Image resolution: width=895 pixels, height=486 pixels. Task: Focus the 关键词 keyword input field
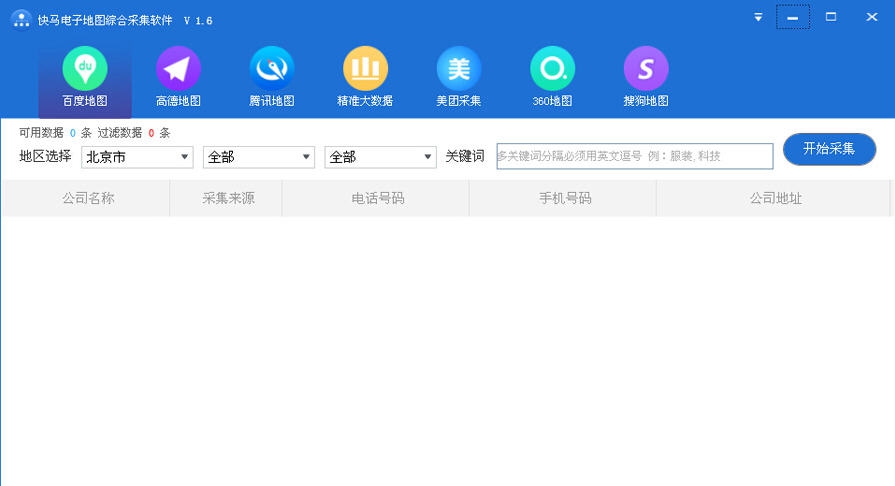635,156
